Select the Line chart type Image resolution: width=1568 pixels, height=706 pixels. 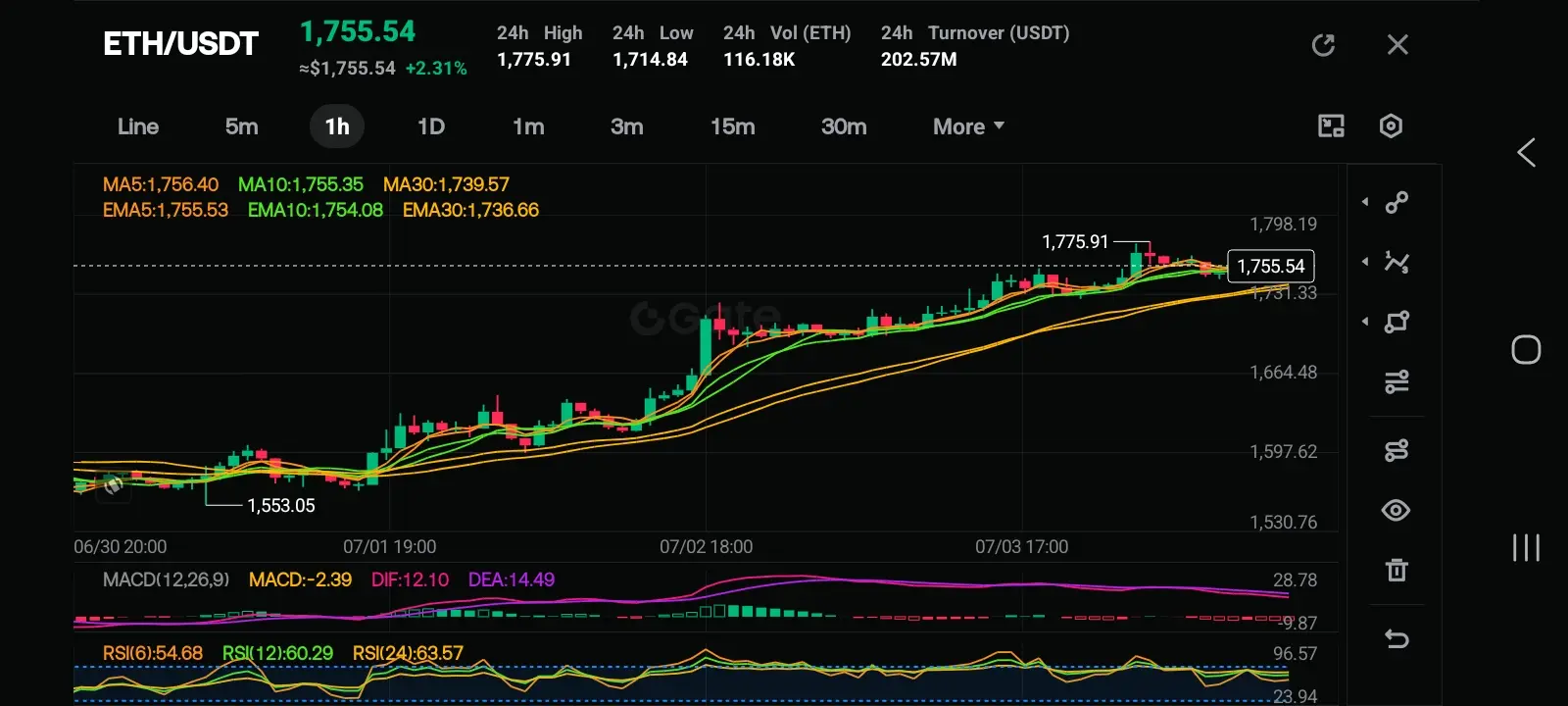coord(138,126)
